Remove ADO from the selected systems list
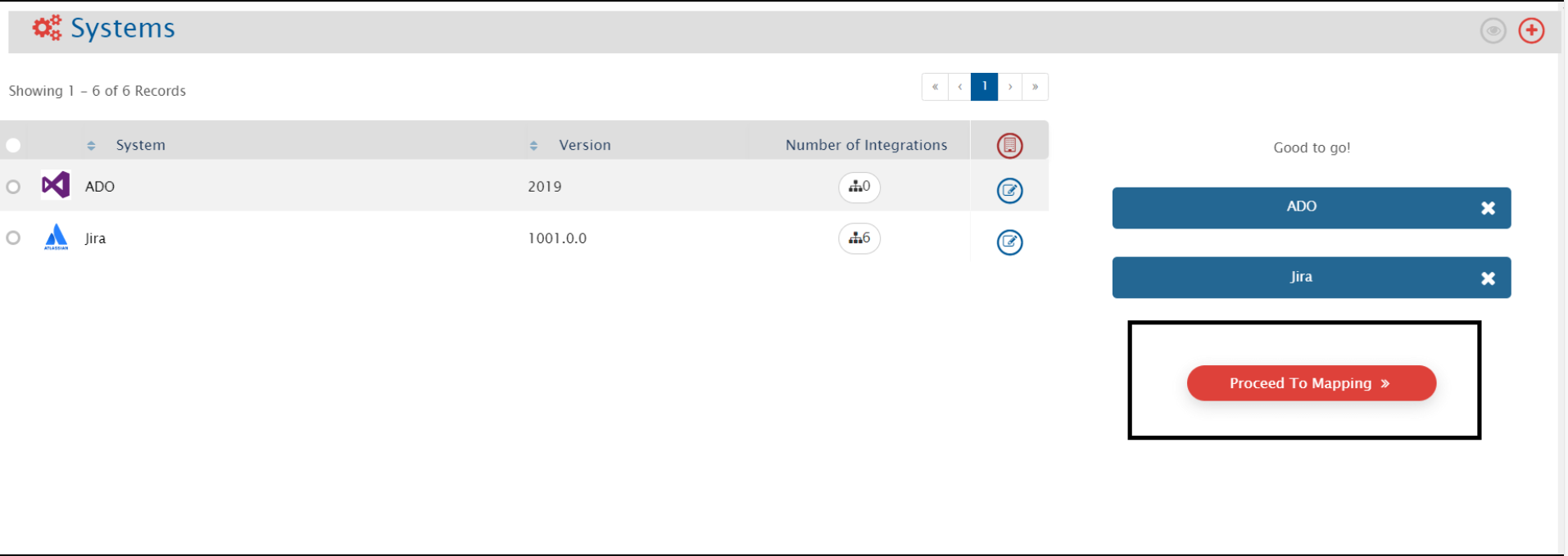Screen dimensions: 1568x556 click(1488, 208)
